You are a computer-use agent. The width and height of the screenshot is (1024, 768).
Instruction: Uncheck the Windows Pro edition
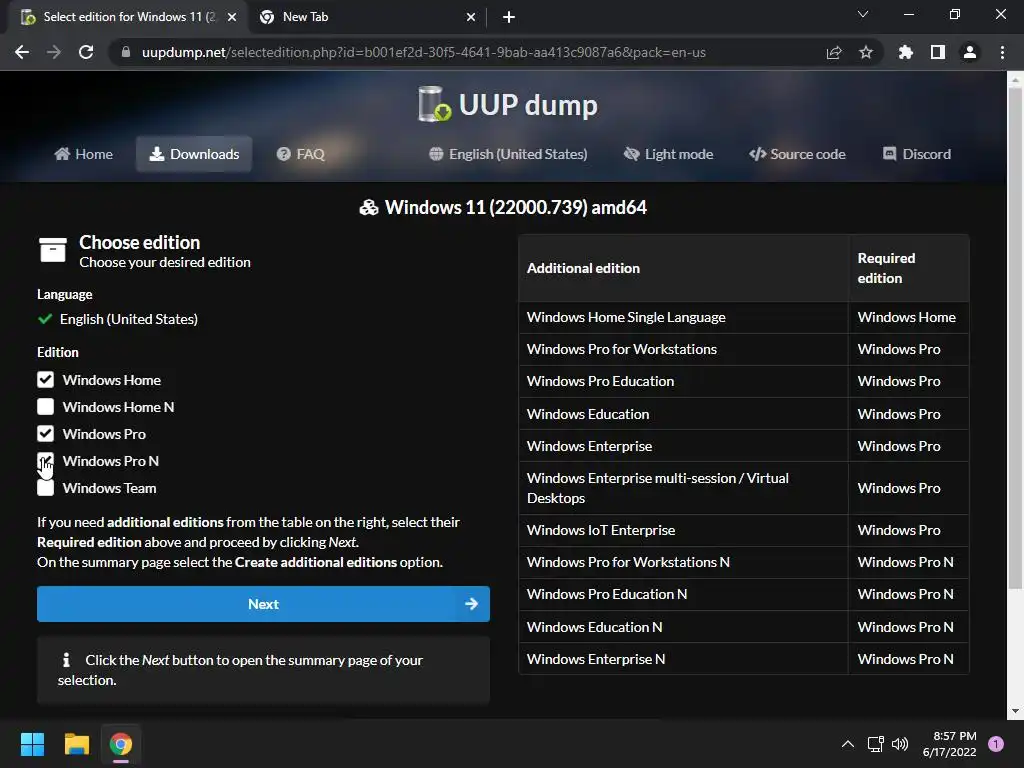[x=45, y=434]
